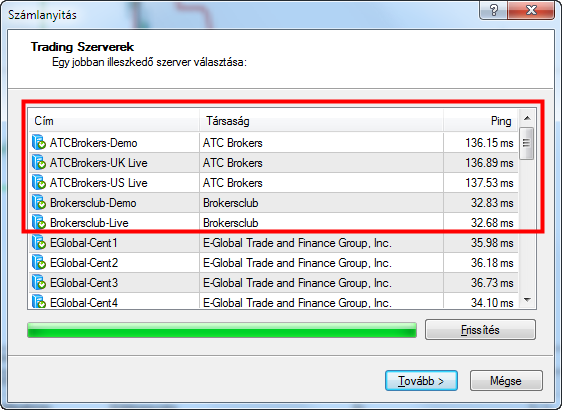Click the scrollbar down arrow
The image size is (562, 410).
click(527, 300)
